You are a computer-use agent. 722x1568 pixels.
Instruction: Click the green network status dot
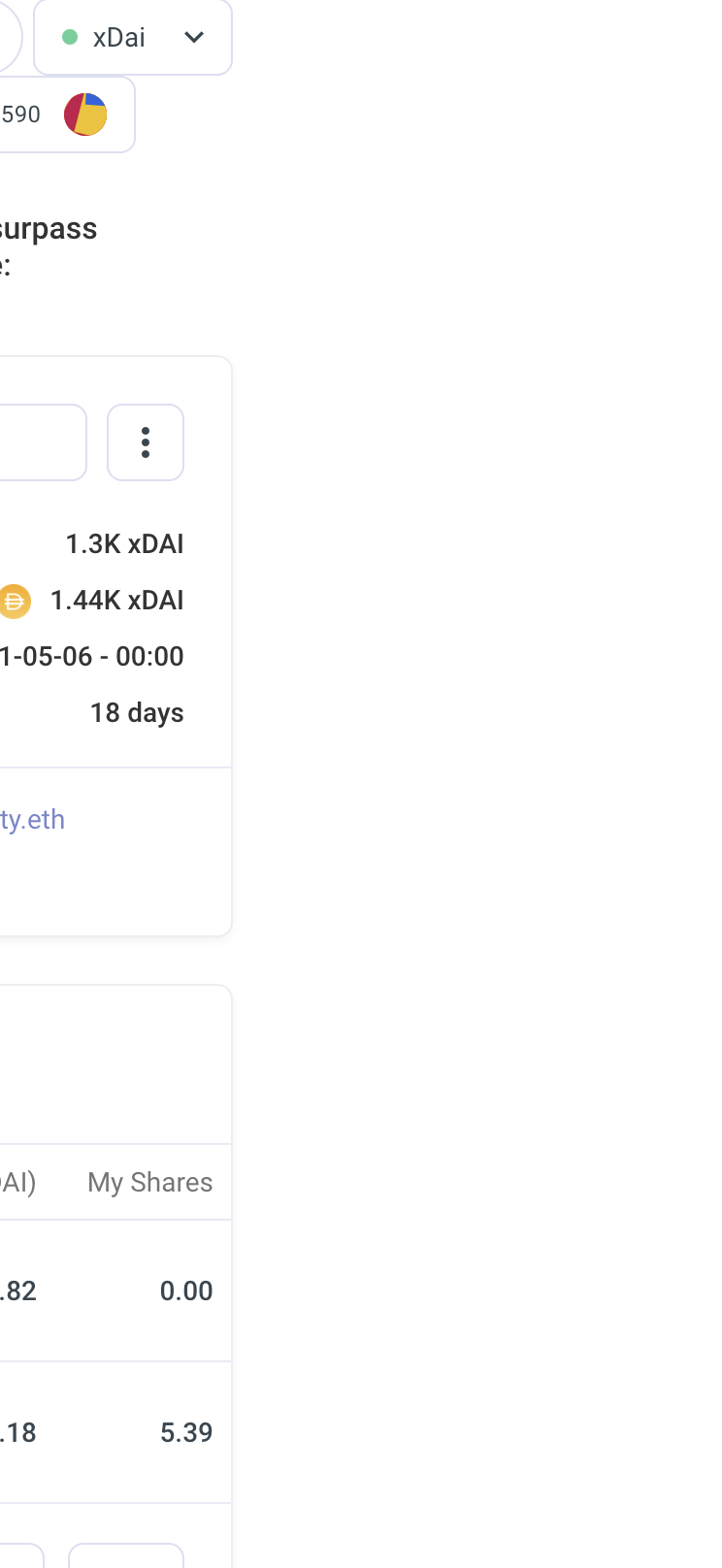pyautogui.click(x=70, y=38)
